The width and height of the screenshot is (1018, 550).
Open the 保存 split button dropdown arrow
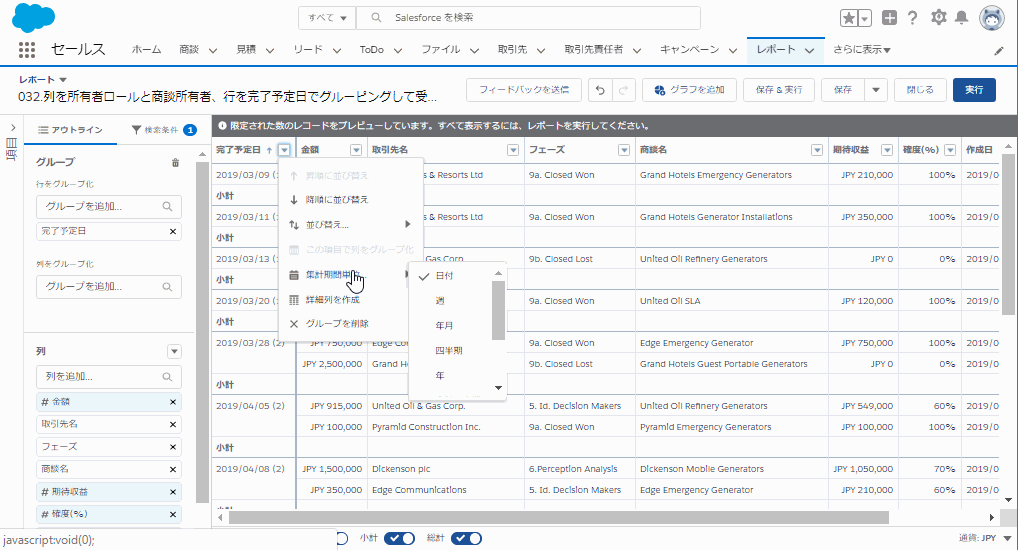click(x=876, y=90)
